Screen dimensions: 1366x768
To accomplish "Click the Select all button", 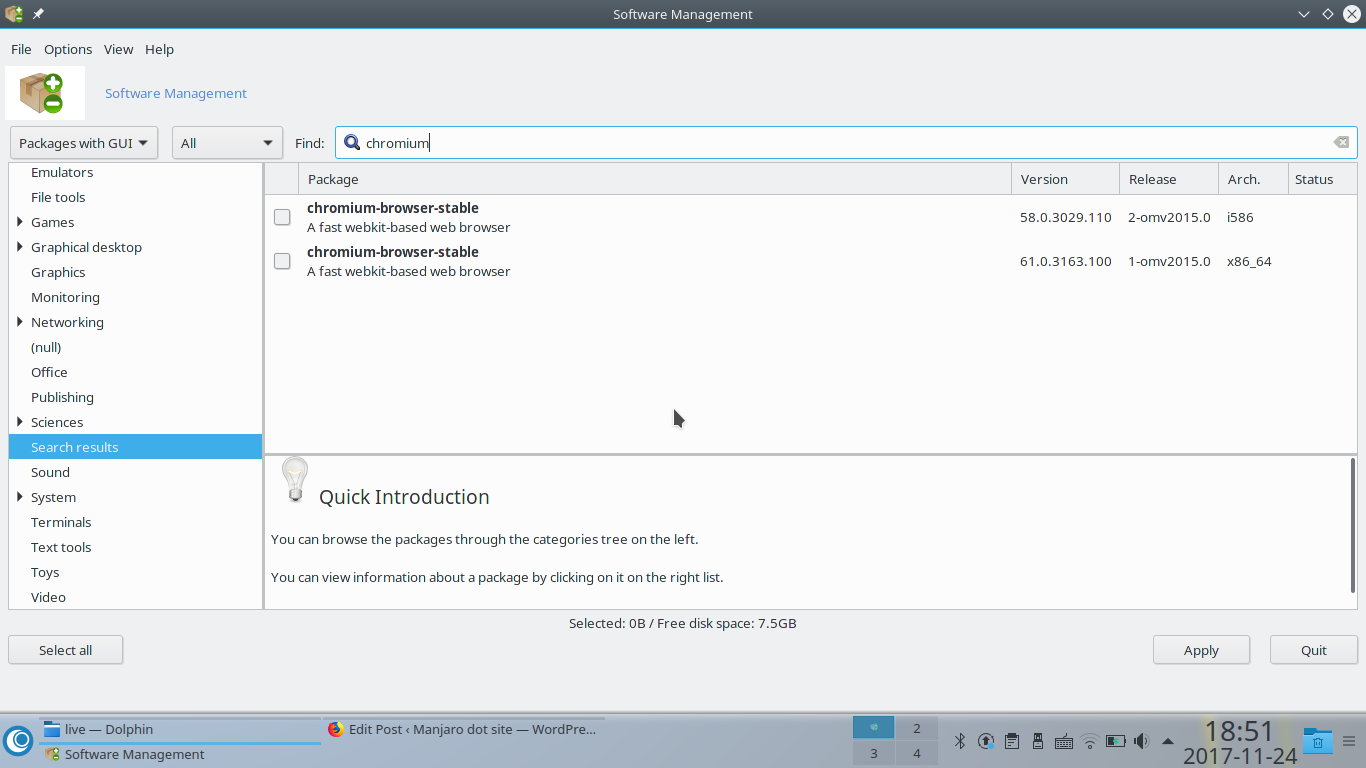I will [x=65, y=650].
